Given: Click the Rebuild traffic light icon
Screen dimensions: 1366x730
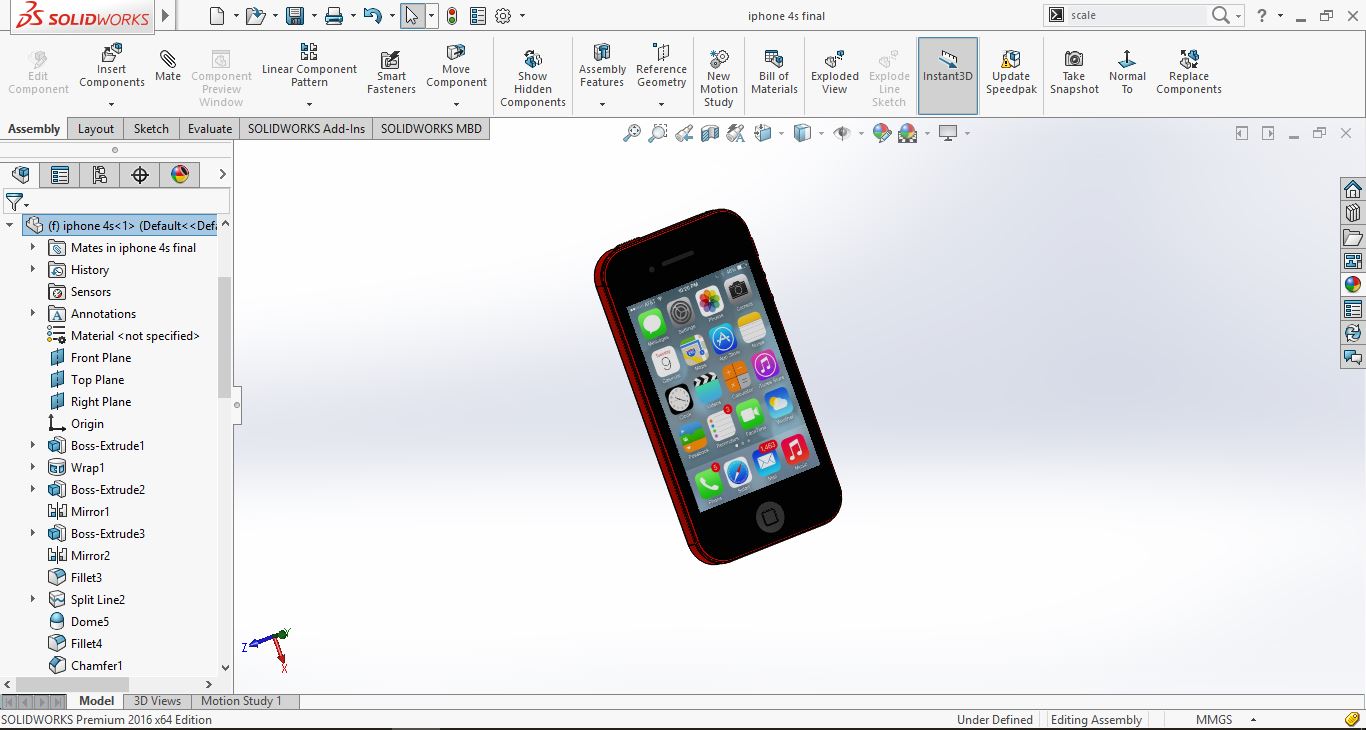Looking at the screenshot, I should coord(452,15).
